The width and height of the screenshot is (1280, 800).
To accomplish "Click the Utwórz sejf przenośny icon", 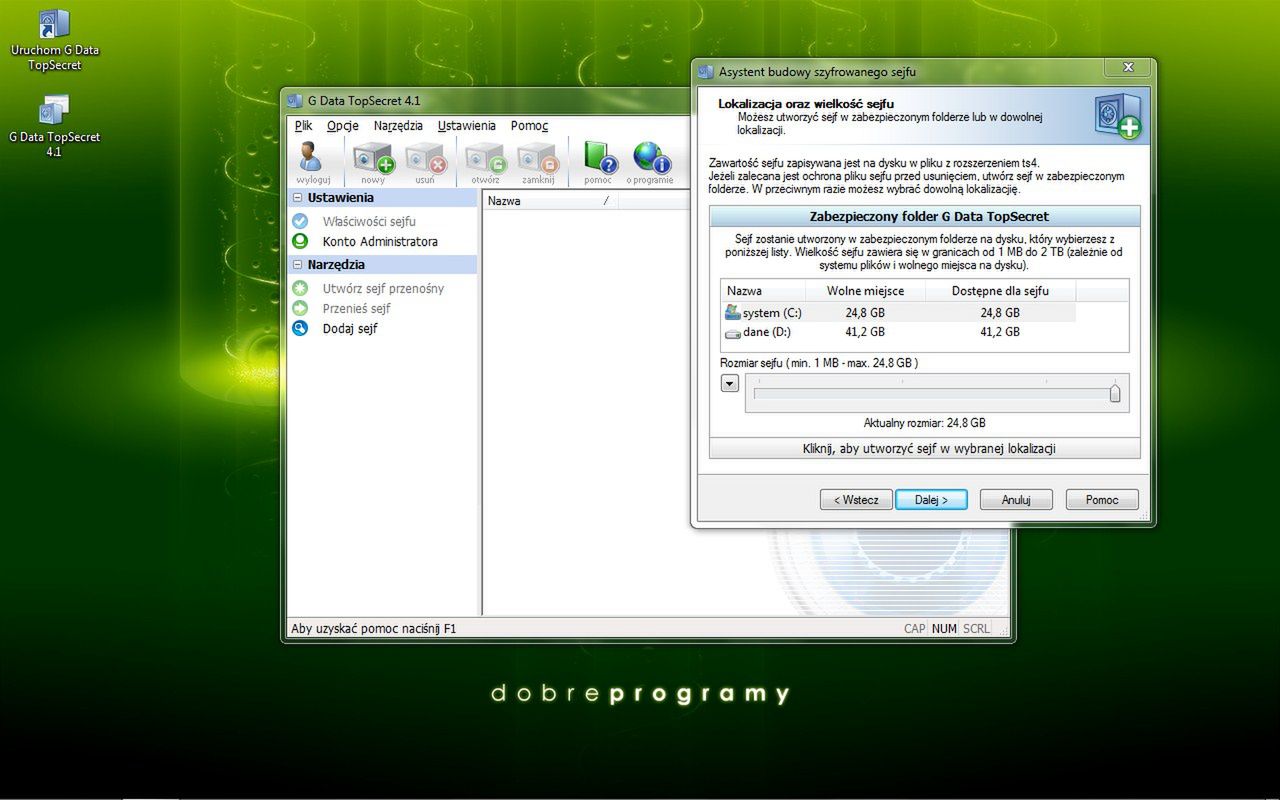I will [x=300, y=288].
